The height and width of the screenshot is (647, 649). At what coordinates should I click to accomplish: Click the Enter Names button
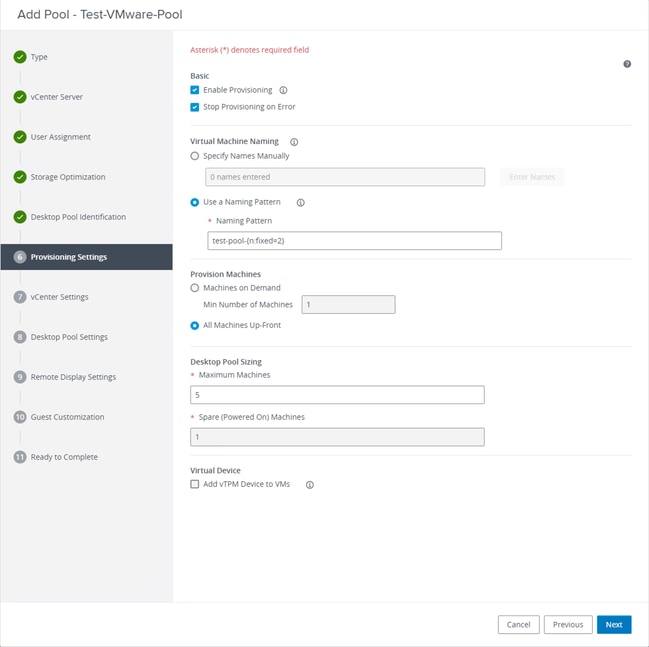(x=532, y=177)
